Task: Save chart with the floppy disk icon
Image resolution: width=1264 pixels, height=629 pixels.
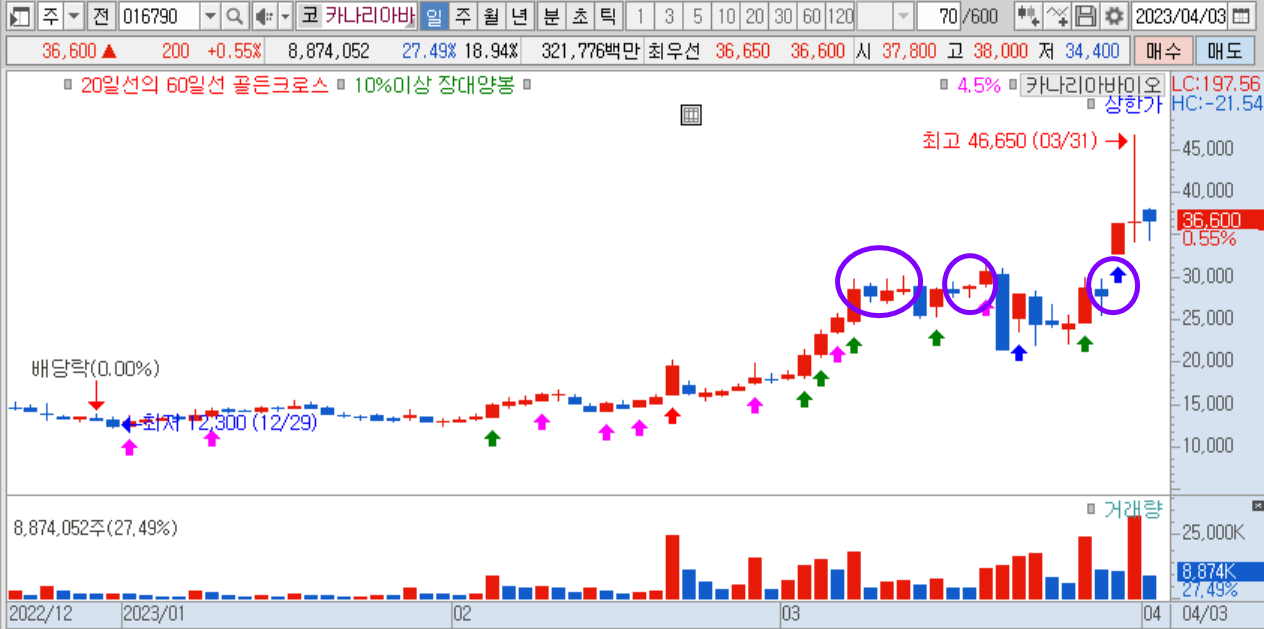Action: [1085, 15]
